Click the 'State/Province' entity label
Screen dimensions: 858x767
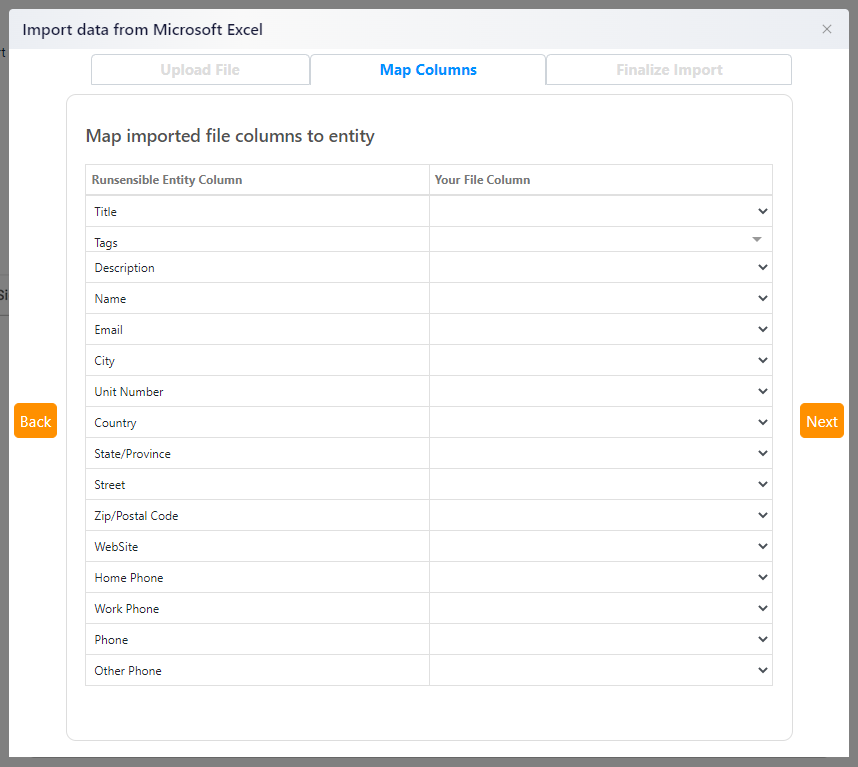click(x=132, y=454)
